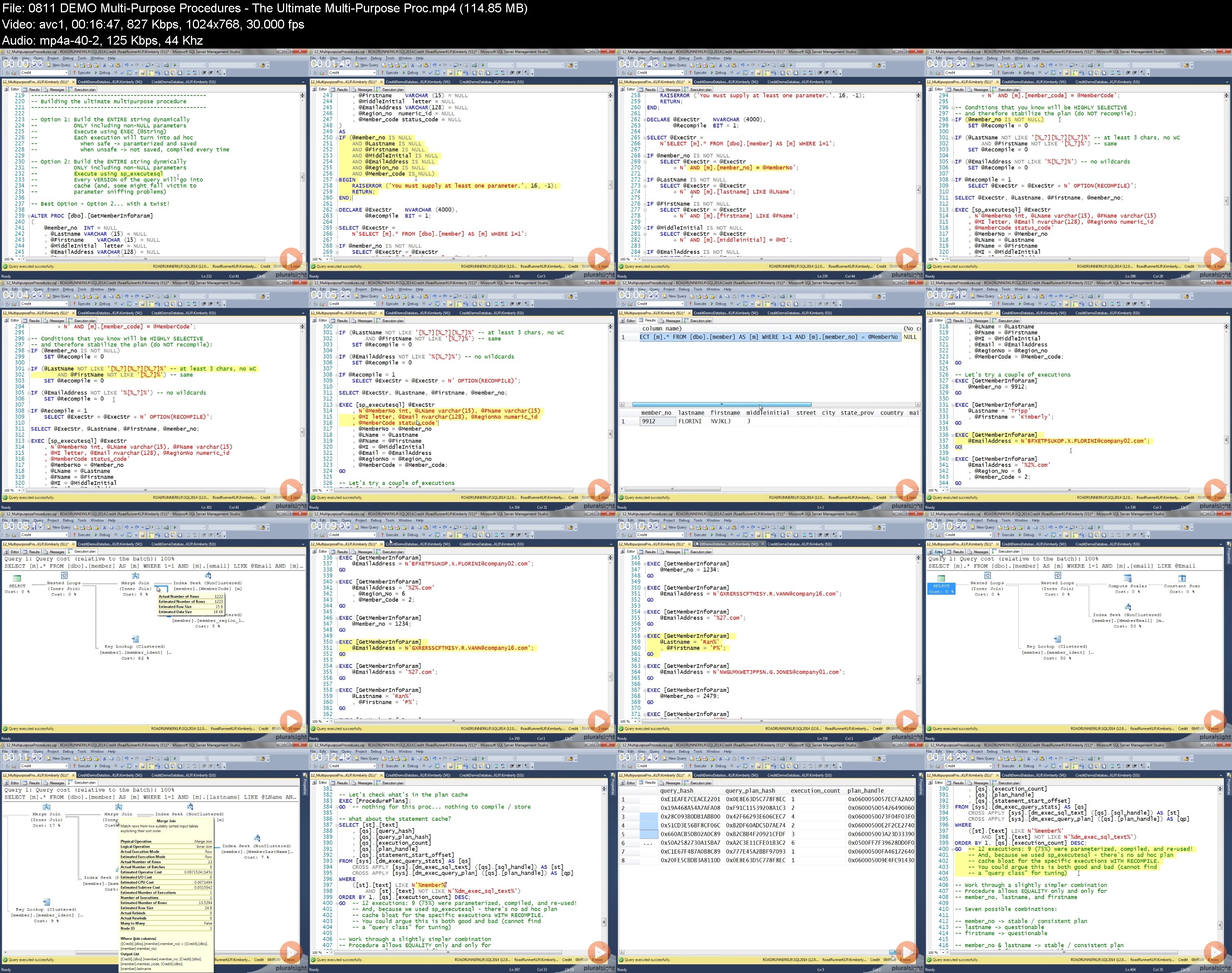1232x973 pixels.
Task: Select the CreditDemoDatabas...Kimberly (53) tab in 00:06:23 frame
Action: [x=799, y=313]
